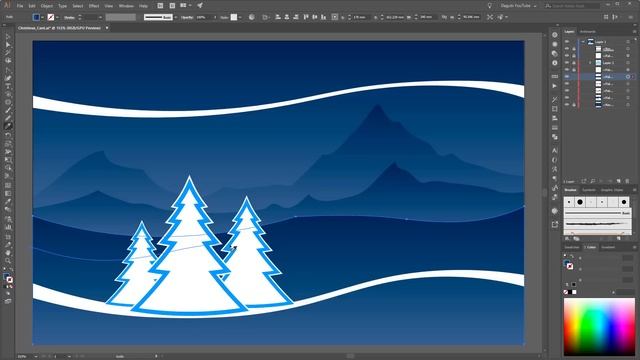The image size is (640, 360).
Task: Open the File menu
Action: 20,6
